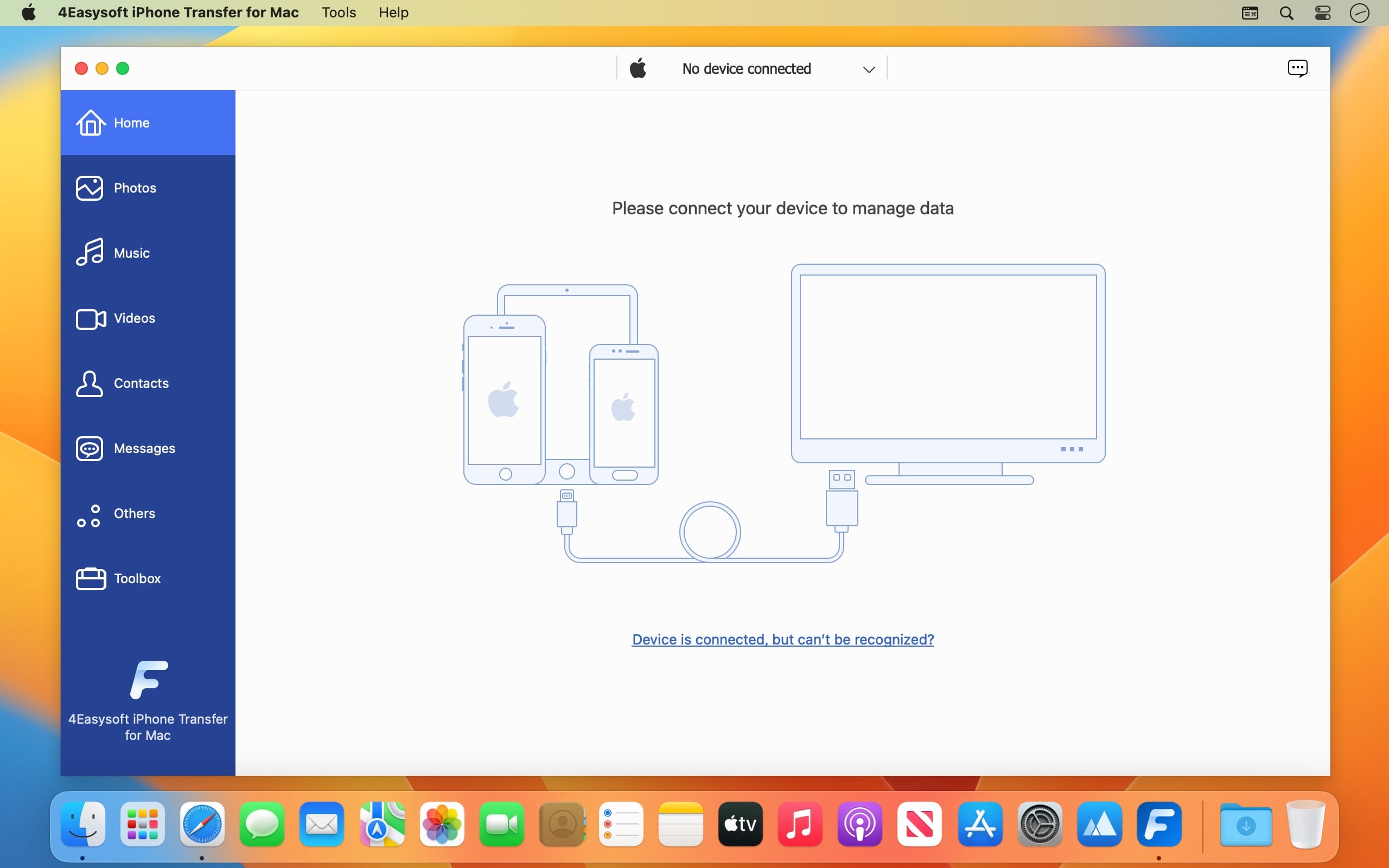Open the Photos section in sidebar
1389x868 pixels.
[135, 188]
